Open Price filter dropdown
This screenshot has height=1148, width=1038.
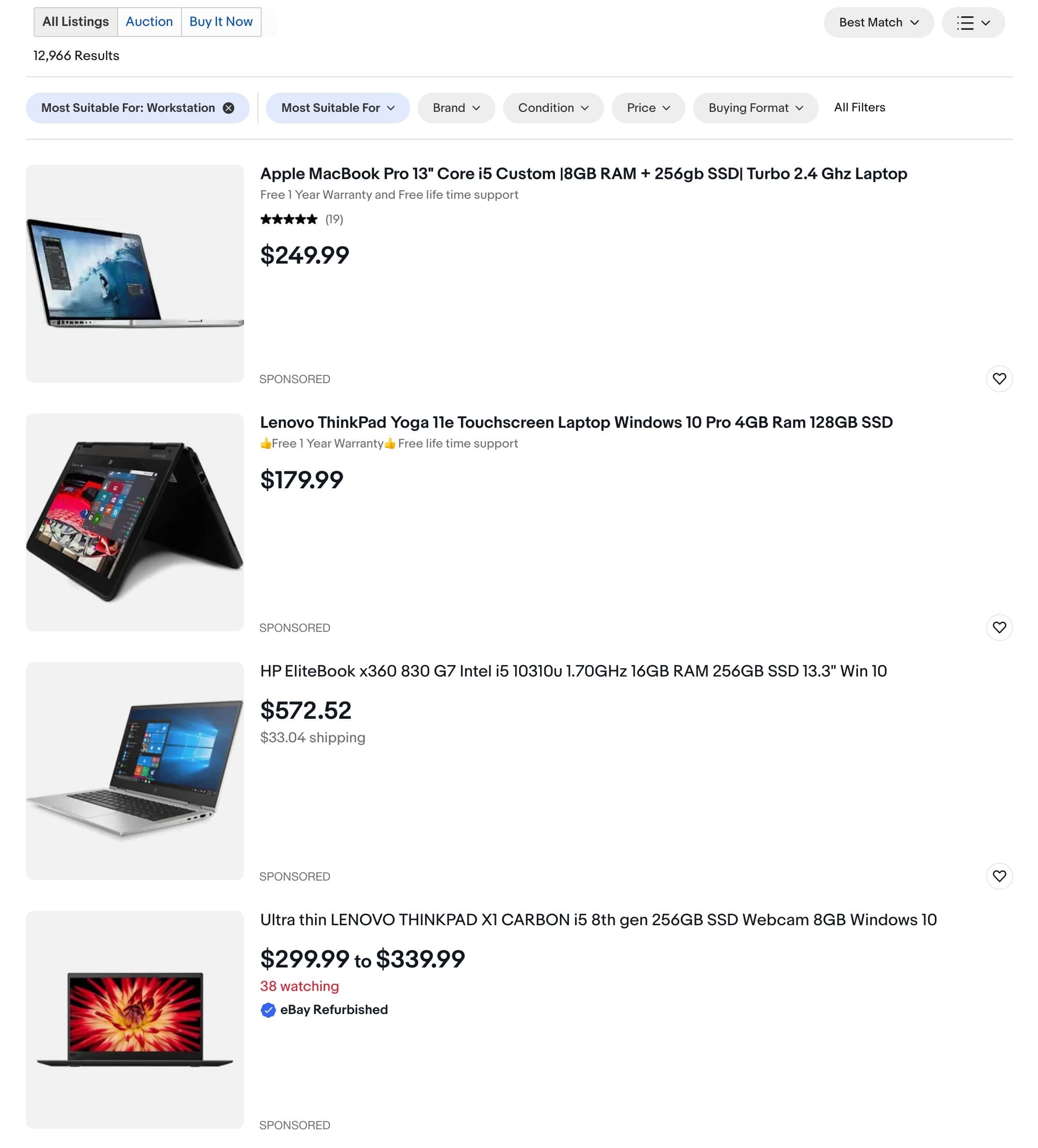(x=648, y=107)
